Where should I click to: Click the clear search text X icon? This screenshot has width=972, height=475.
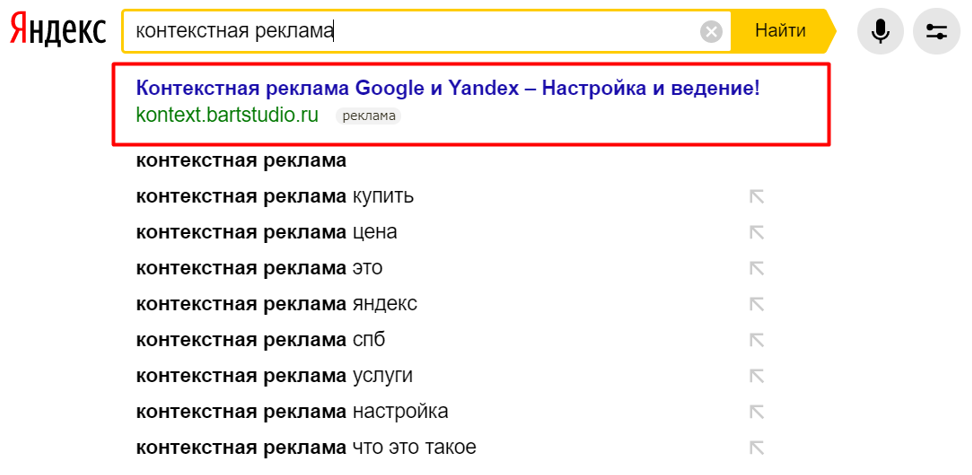(711, 32)
